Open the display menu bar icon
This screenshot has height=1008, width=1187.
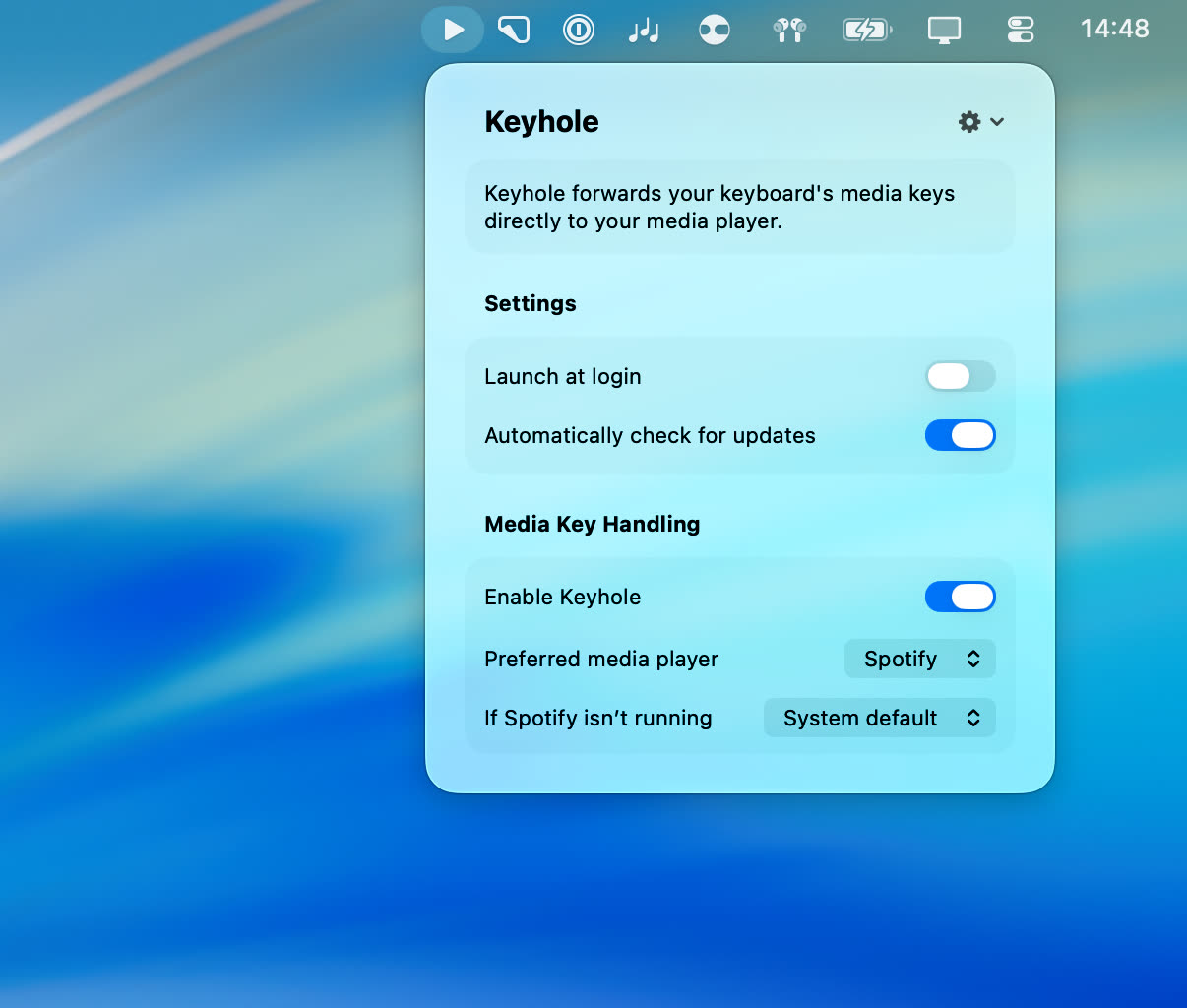(x=944, y=31)
